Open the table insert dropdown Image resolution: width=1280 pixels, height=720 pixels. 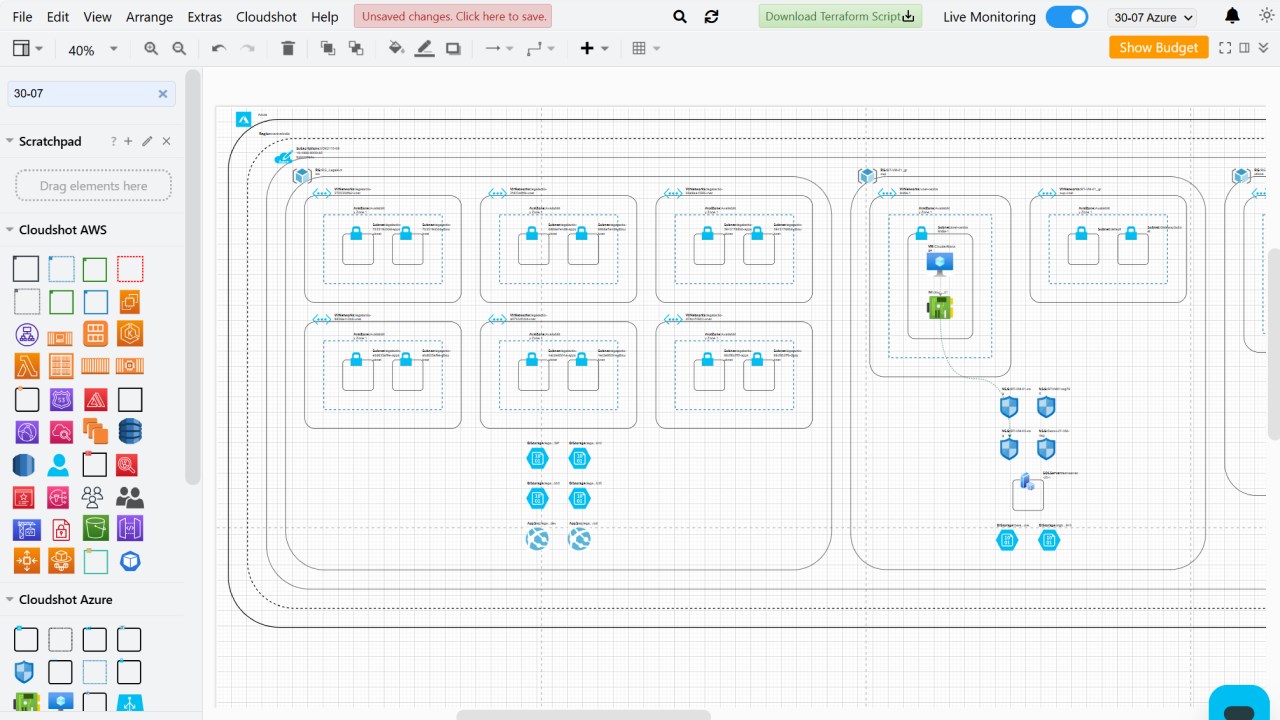(646, 48)
